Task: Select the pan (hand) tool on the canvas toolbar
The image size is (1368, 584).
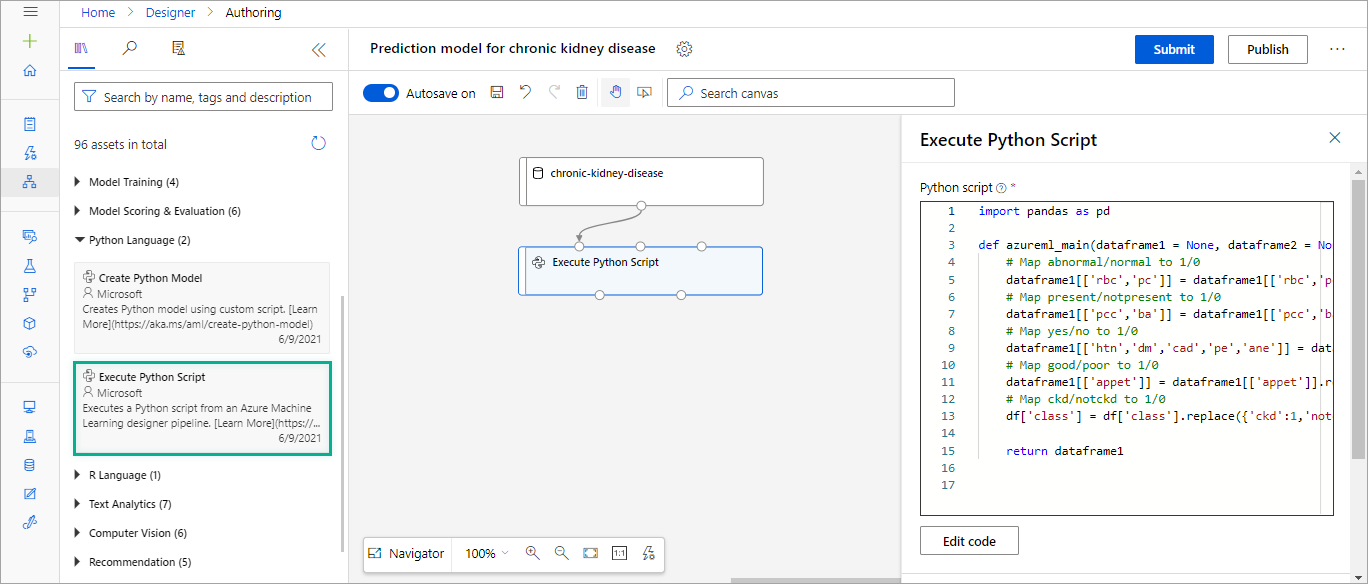Action: point(615,92)
